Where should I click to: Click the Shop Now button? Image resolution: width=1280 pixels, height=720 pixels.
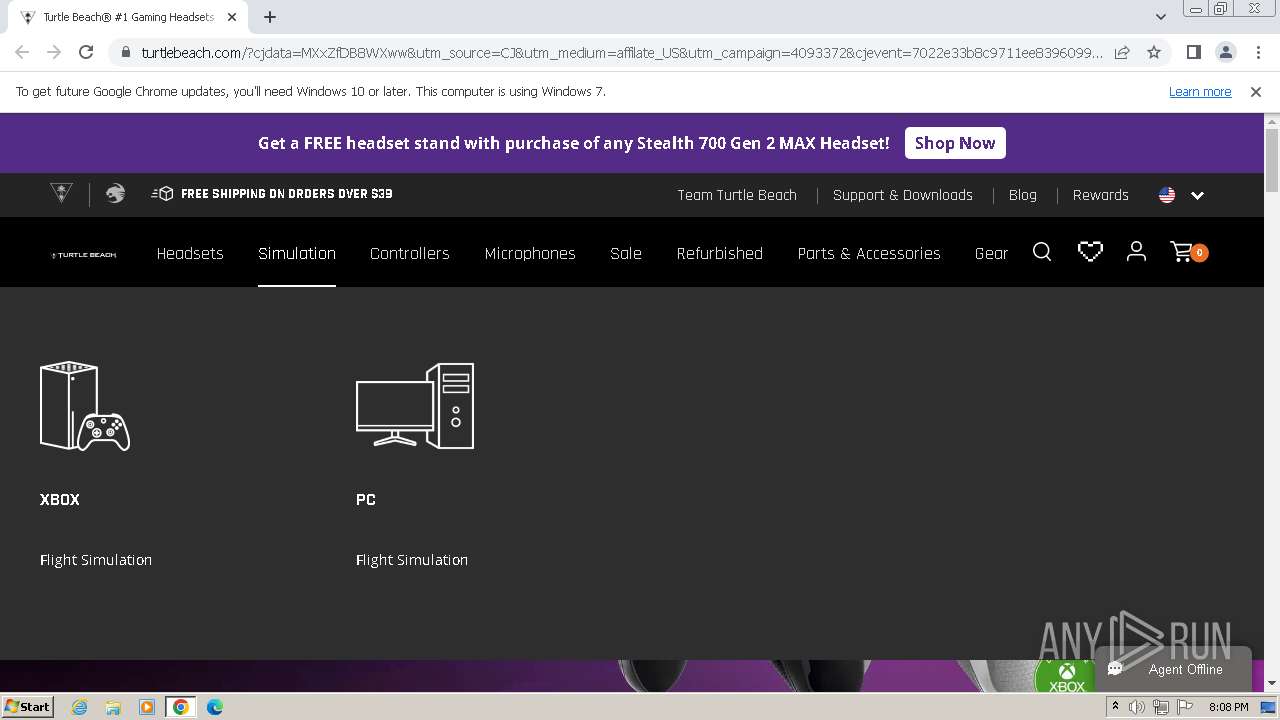pyautogui.click(x=955, y=143)
